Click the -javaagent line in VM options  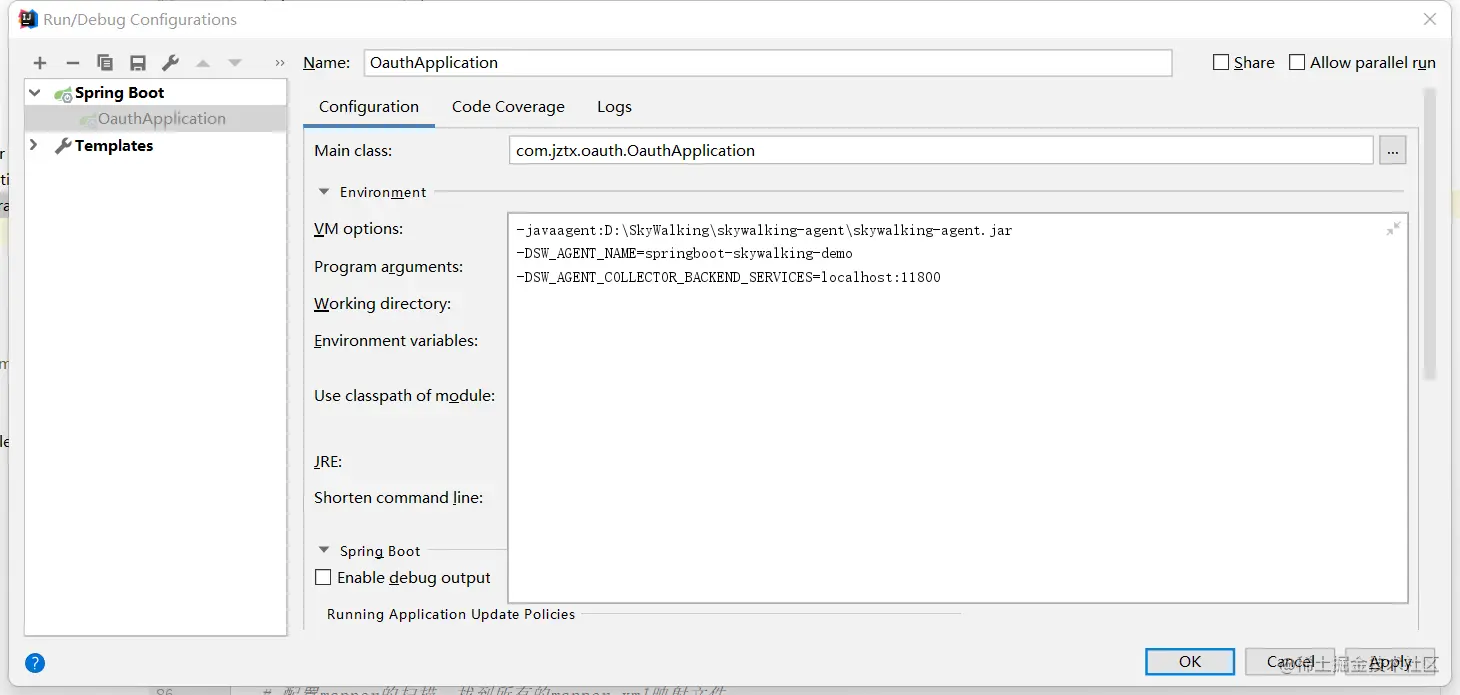coord(764,230)
